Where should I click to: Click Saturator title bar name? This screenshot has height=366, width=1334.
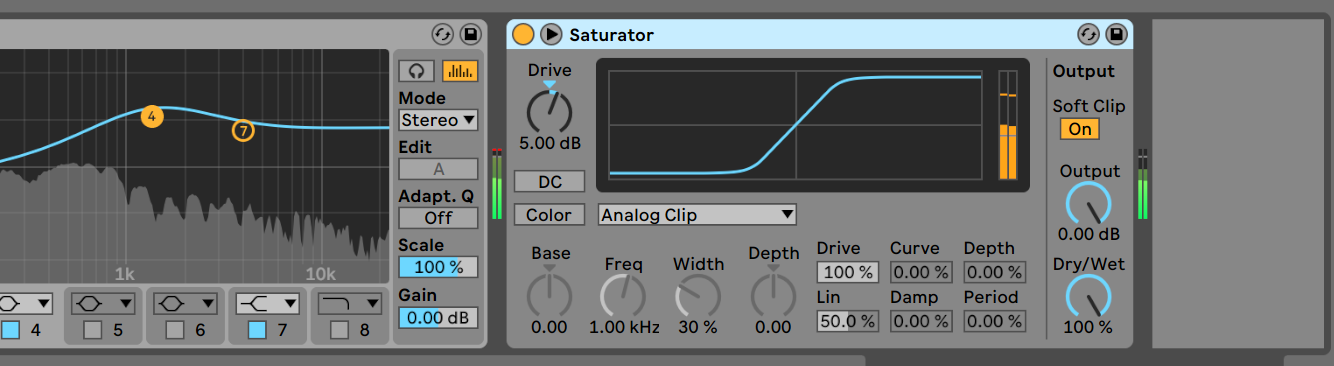[x=611, y=35]
